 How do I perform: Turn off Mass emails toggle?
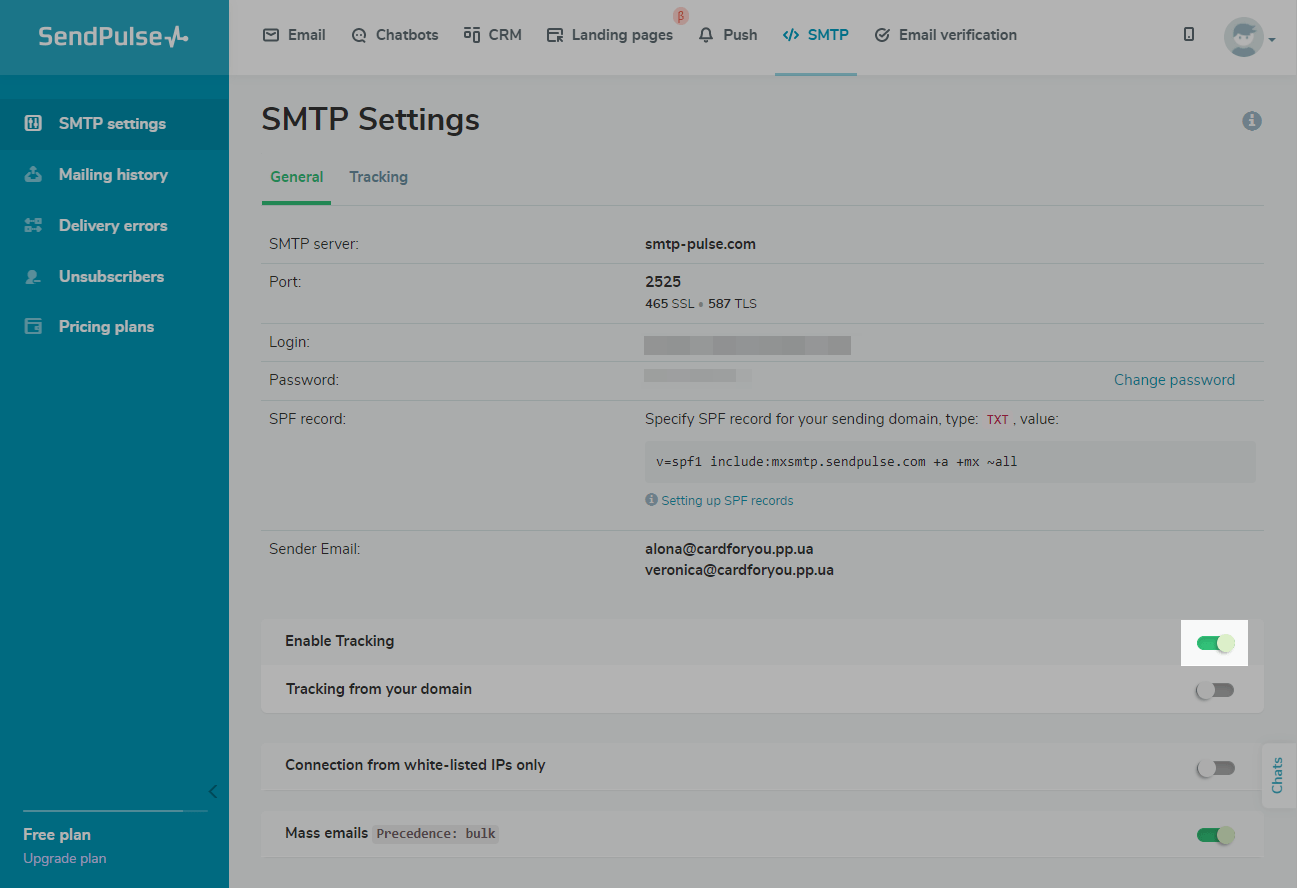1215,835
